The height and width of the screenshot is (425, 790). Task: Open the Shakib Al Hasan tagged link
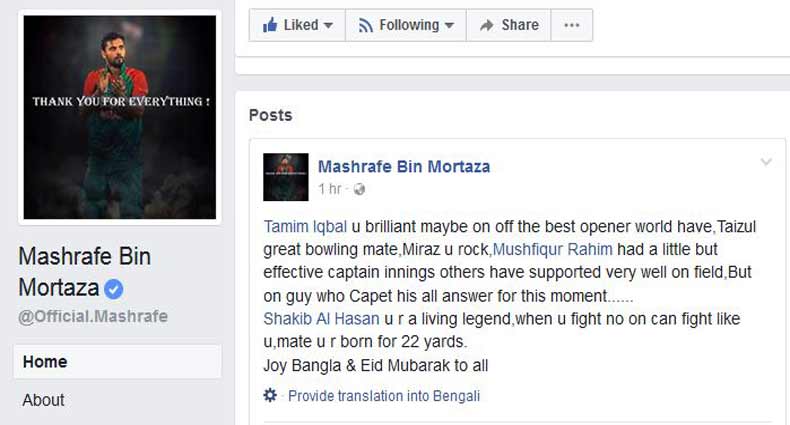click(321, 319)
